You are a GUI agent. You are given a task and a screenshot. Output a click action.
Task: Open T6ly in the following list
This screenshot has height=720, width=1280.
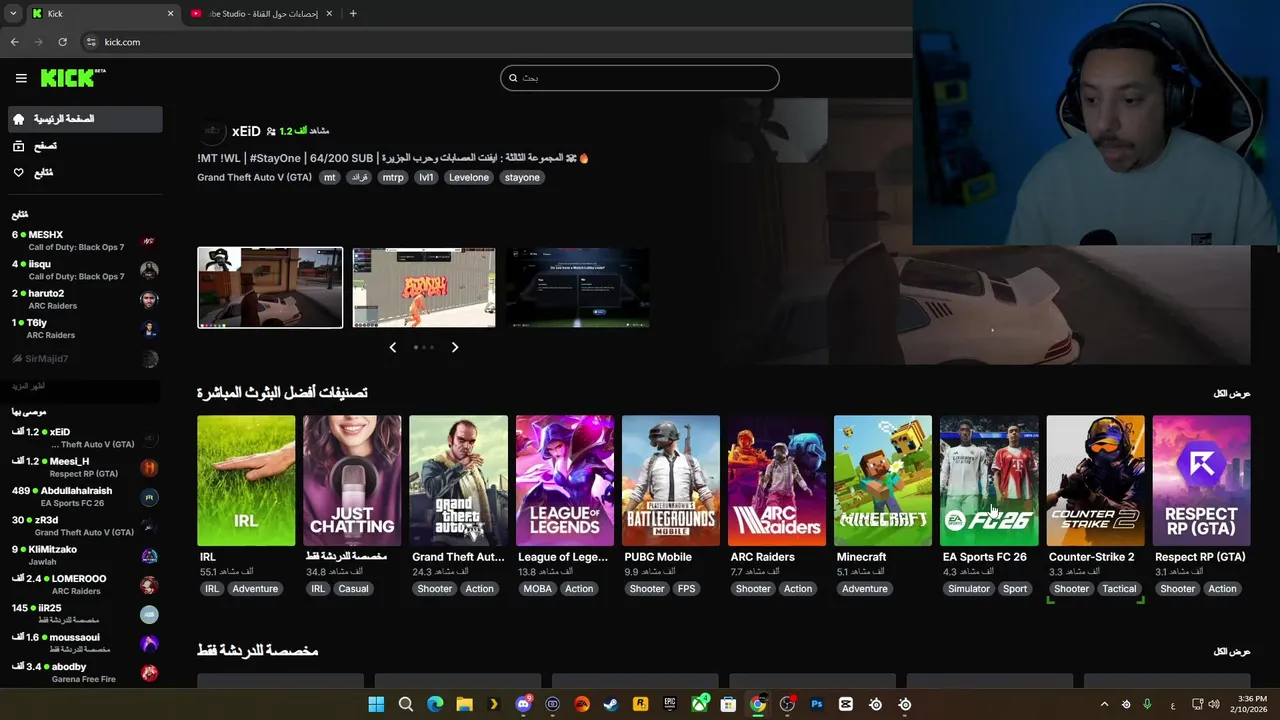[x=85, y=329]
